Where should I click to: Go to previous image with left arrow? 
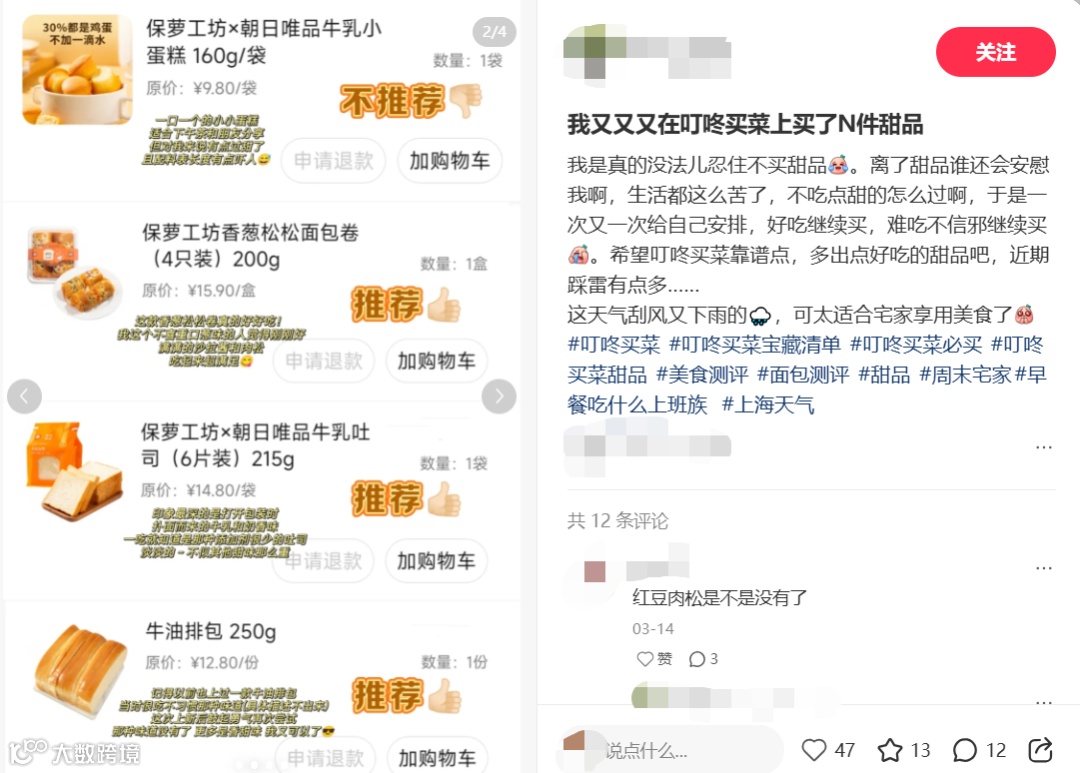click(24, 396)
